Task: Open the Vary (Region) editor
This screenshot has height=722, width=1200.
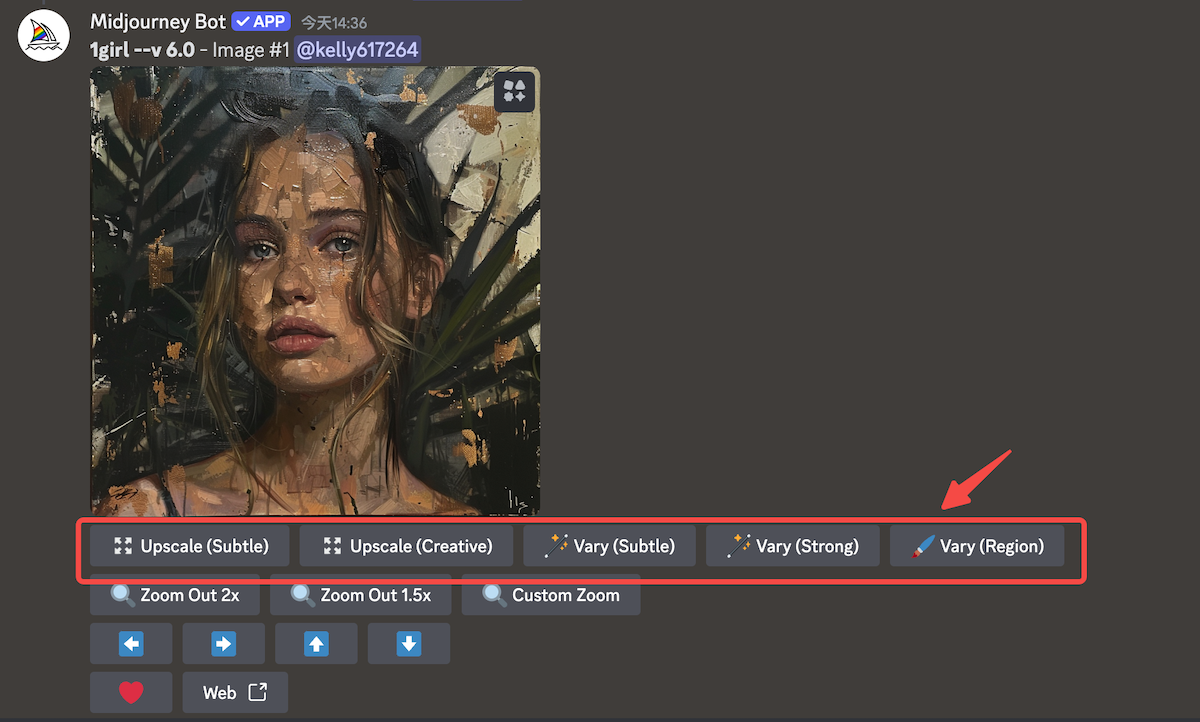Action: pos(976,546)
